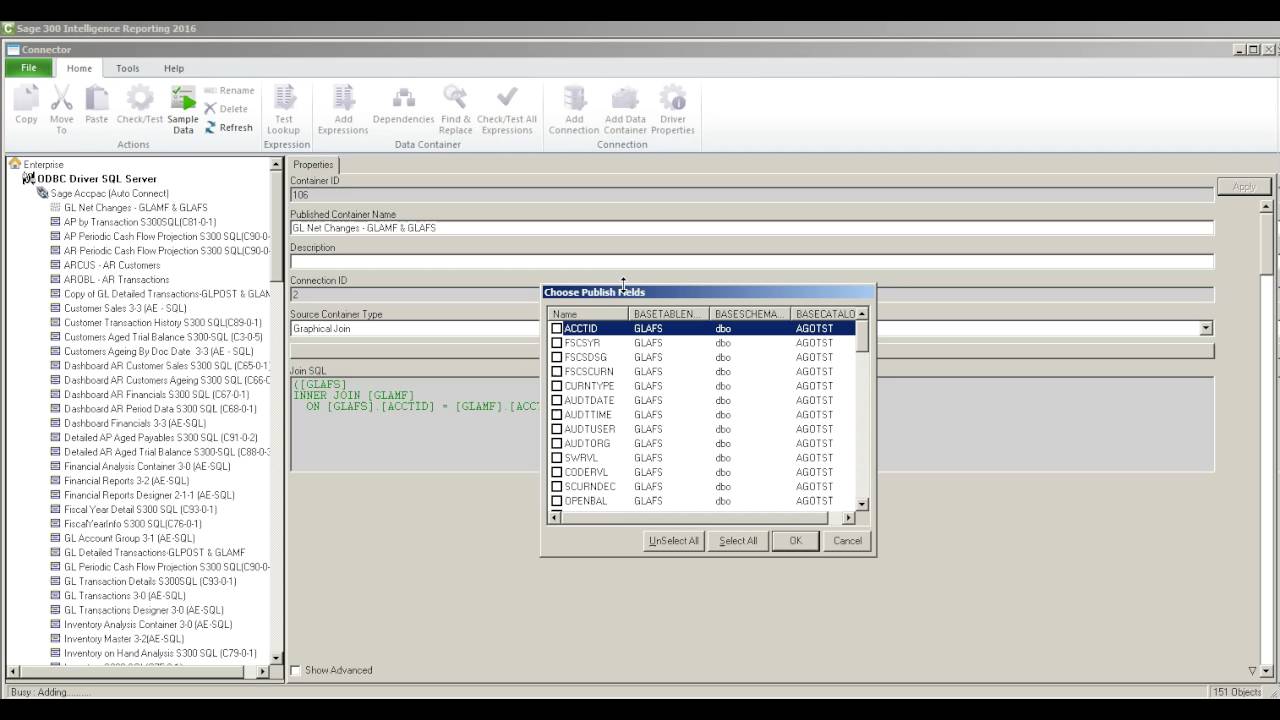The height and width of the screenshot is (720, 1280).
Task: Check the FSCSCURN field checkbox
Action: (557, 371)
